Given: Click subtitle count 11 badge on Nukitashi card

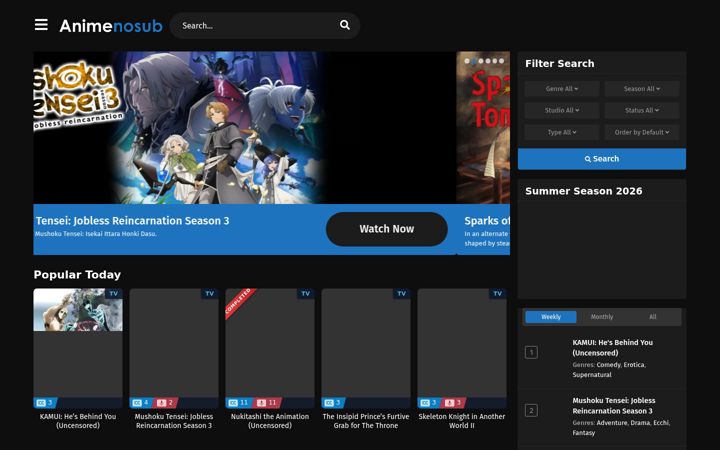Looking at the screenshot, I should point(239,403).
